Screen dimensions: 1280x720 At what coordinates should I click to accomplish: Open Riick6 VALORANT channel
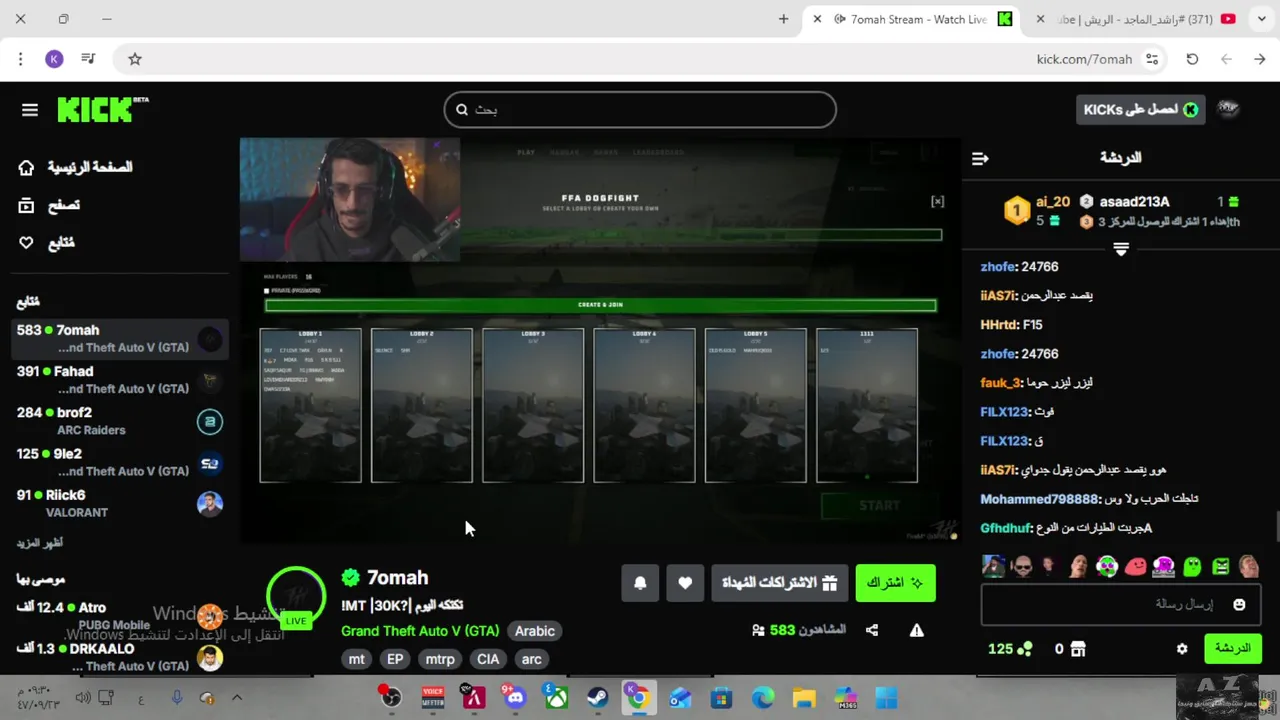tap(120, 503)
